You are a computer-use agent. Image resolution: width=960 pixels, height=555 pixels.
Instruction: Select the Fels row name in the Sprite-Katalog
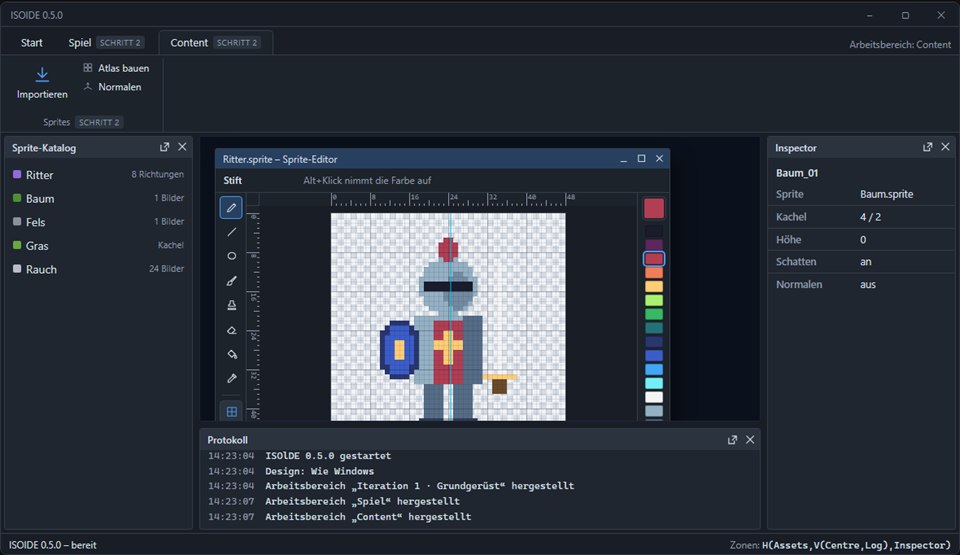click(36, 222)
